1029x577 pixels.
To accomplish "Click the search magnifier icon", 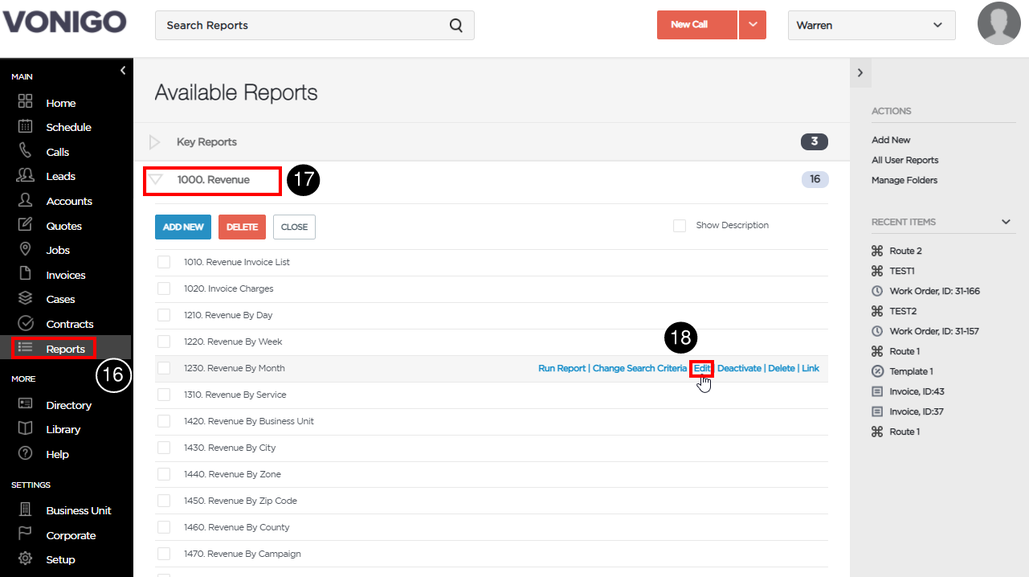I will point(455,26).
